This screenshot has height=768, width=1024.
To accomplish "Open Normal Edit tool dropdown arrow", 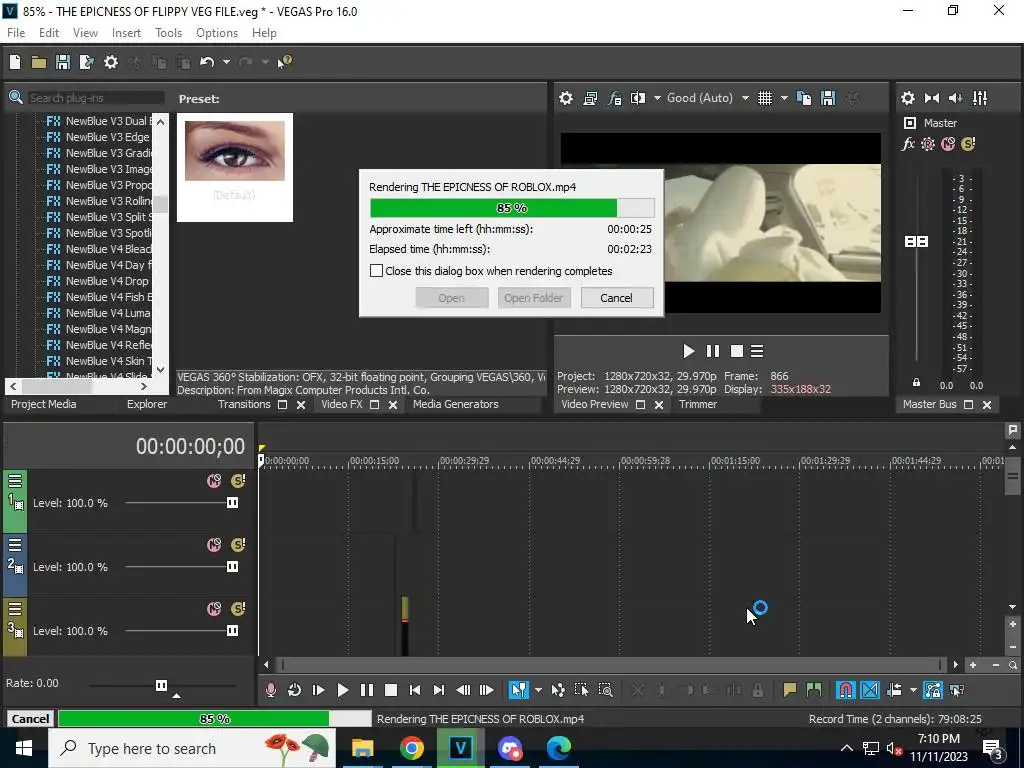I will [x=538, y=690].
